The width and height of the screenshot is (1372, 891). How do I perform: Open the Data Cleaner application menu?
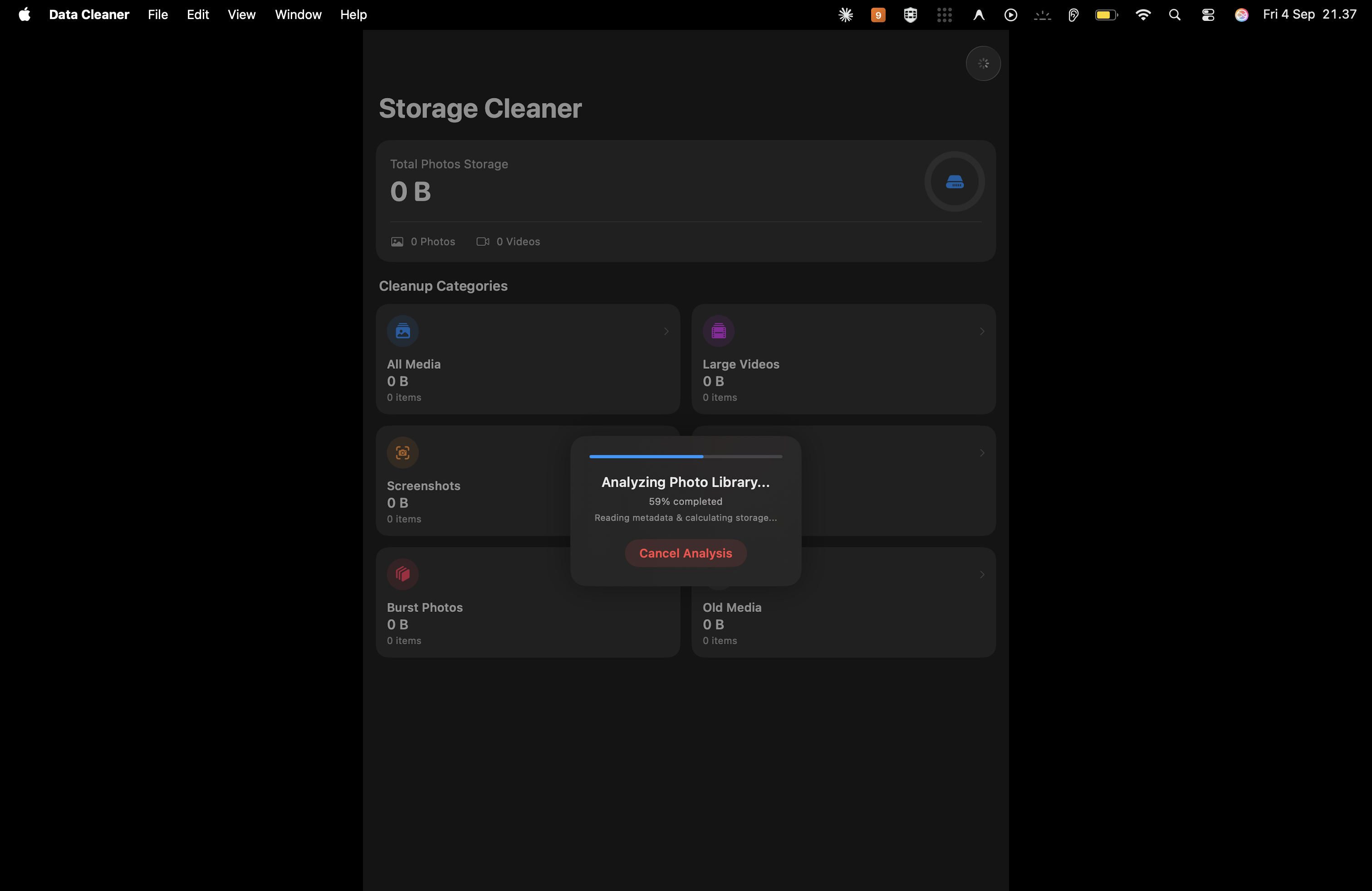[89, 15]
